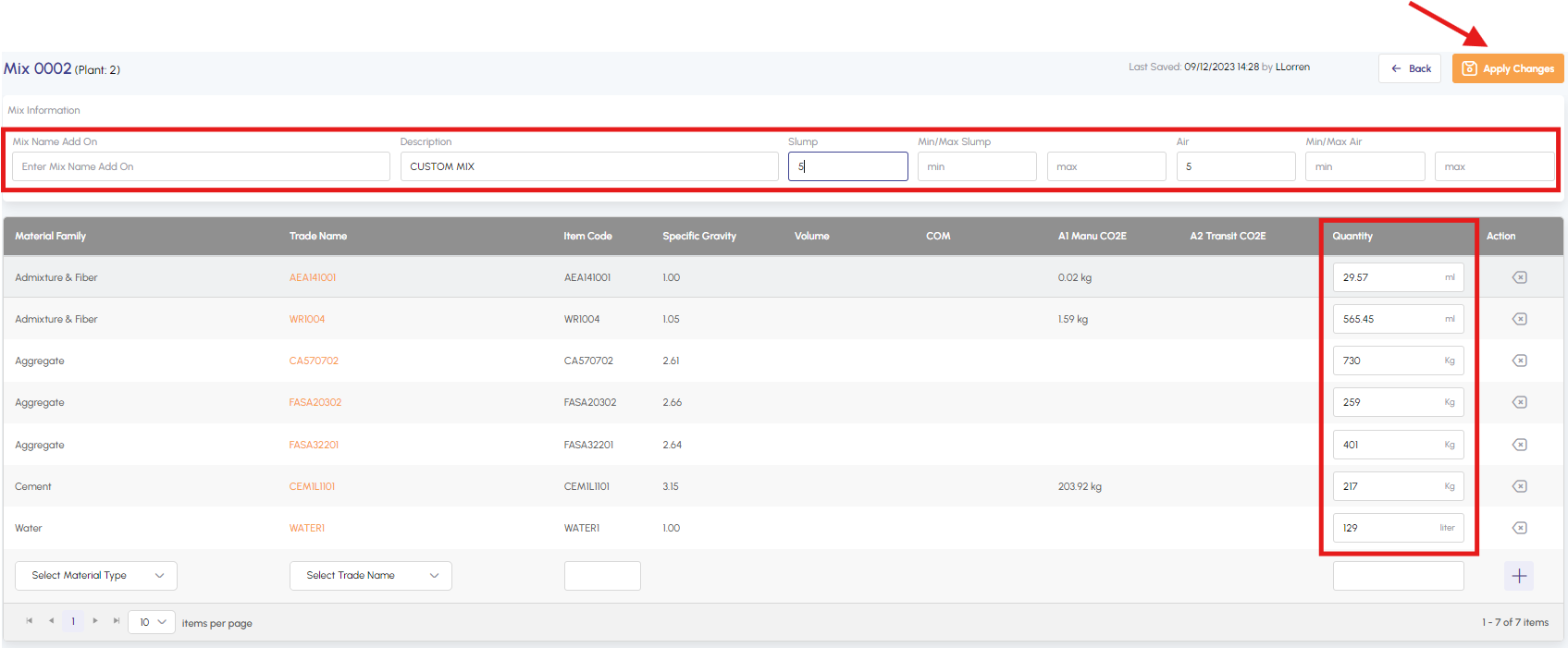
Task: Go to the first page of items
Action: 30,621
